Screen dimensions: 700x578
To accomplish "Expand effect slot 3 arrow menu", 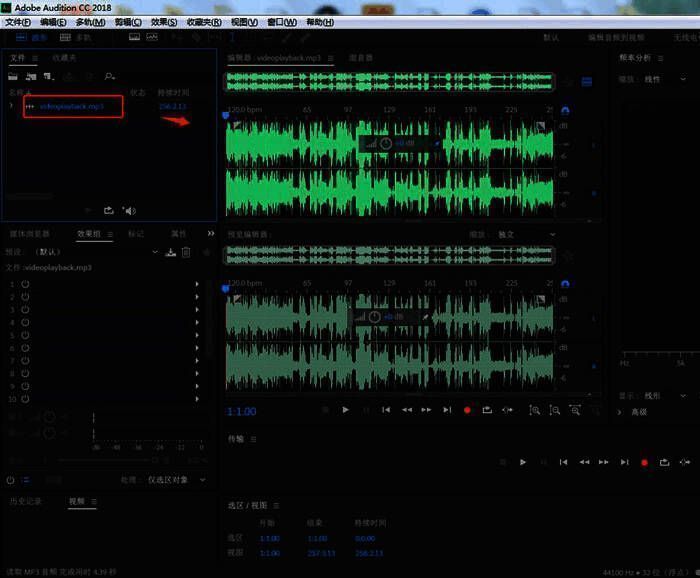I will tap(197, 310).
